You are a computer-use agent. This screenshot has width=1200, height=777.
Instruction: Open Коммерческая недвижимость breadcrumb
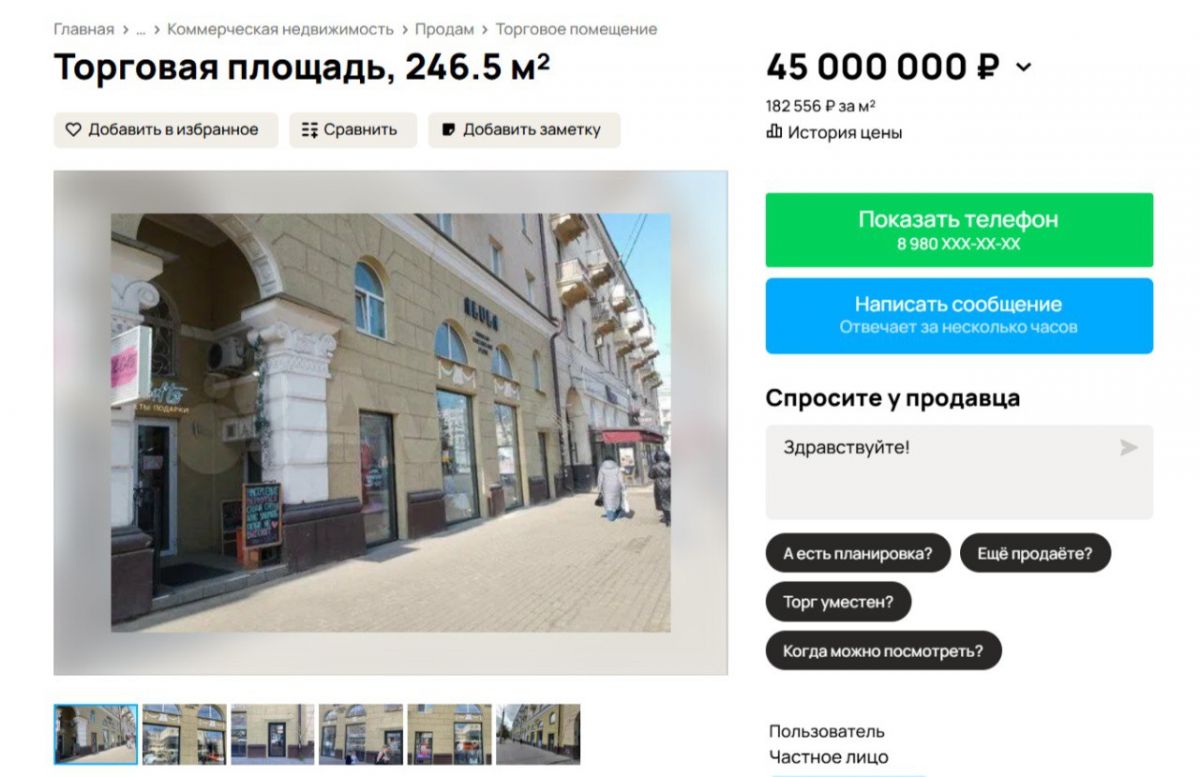click(281, 30)
